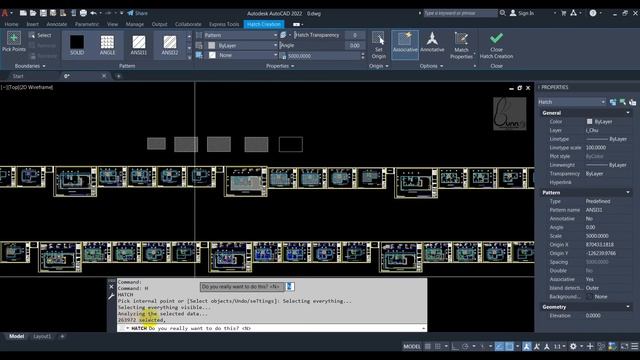Click the Autodesk App Store cart icon
Image resolution: width=640 pixels, height=360 pixels.
pos(564,13)
